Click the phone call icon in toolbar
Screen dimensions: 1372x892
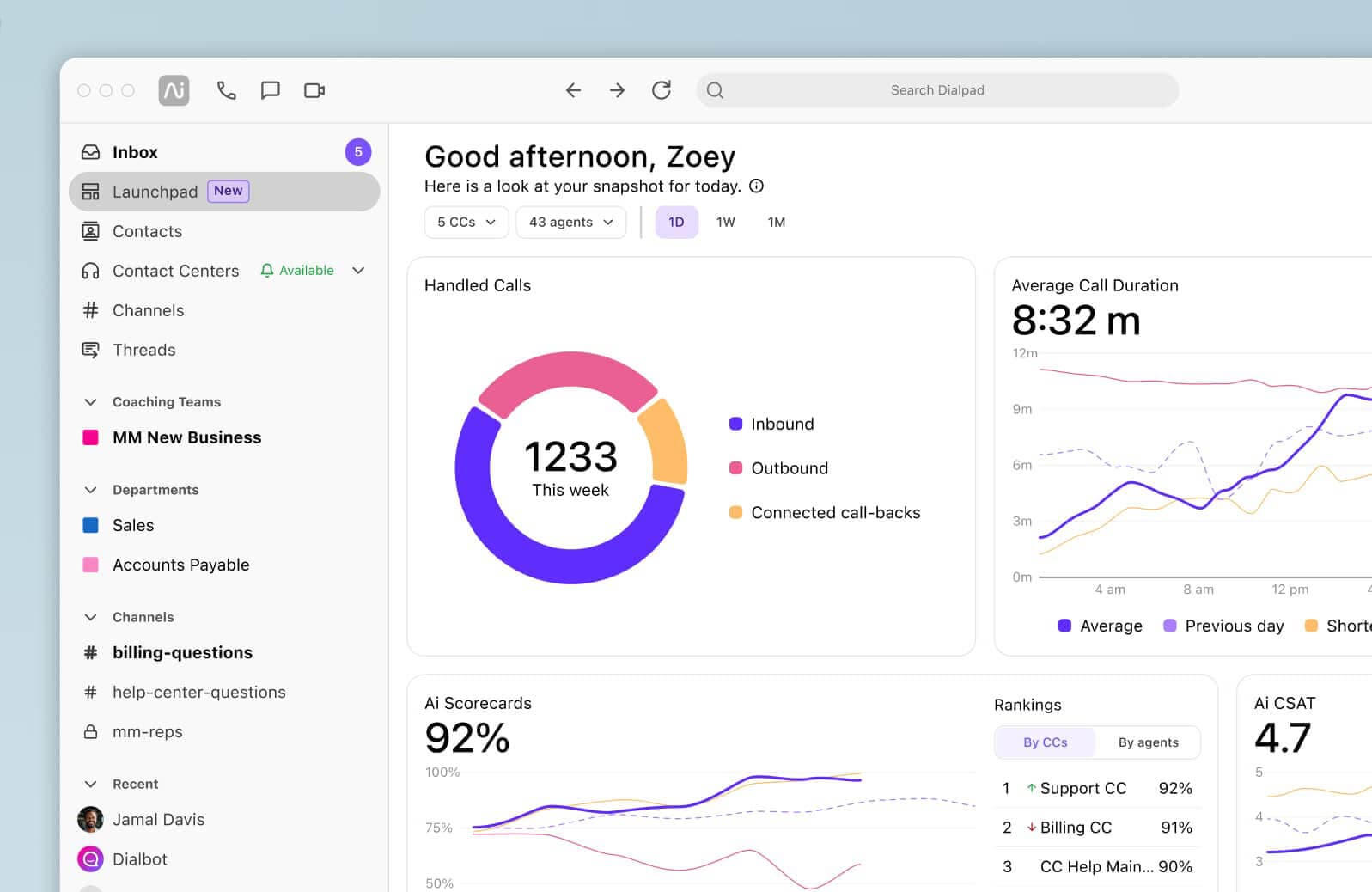coord(226,90)
